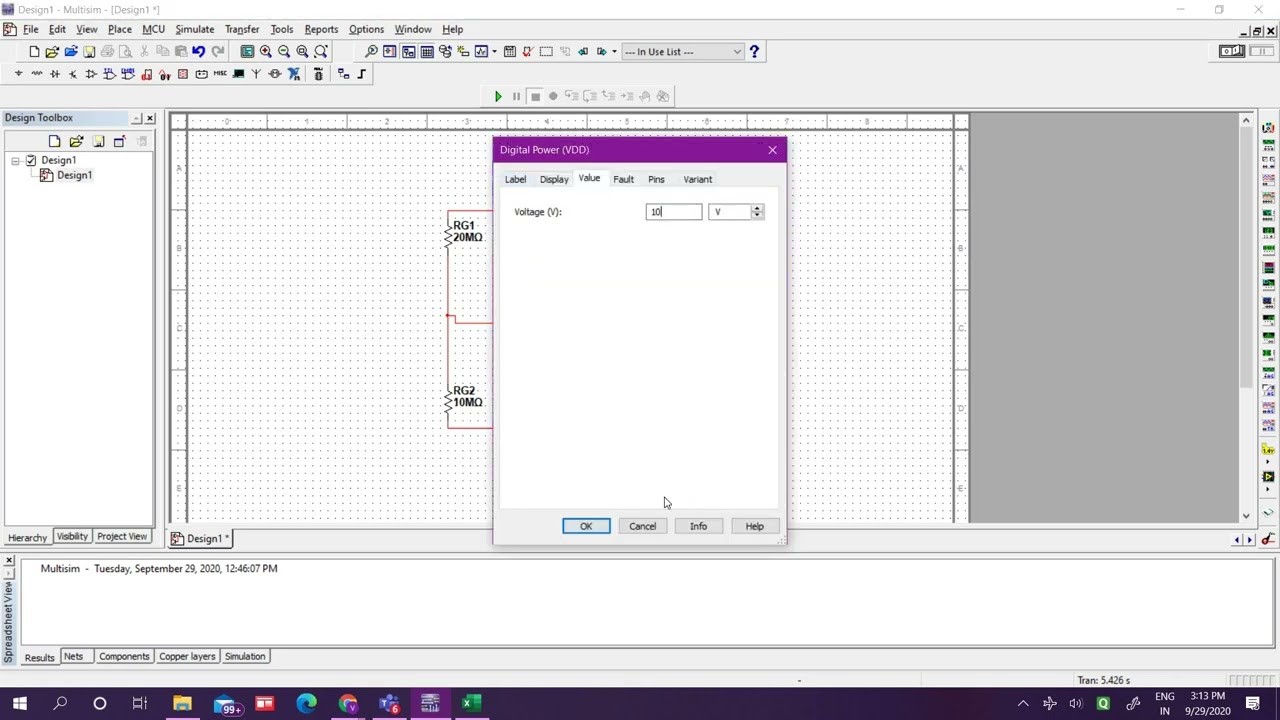Open the Find magnifier in toolbar
The width and height of the screenshot is (1280, 720).
point(371,51)
